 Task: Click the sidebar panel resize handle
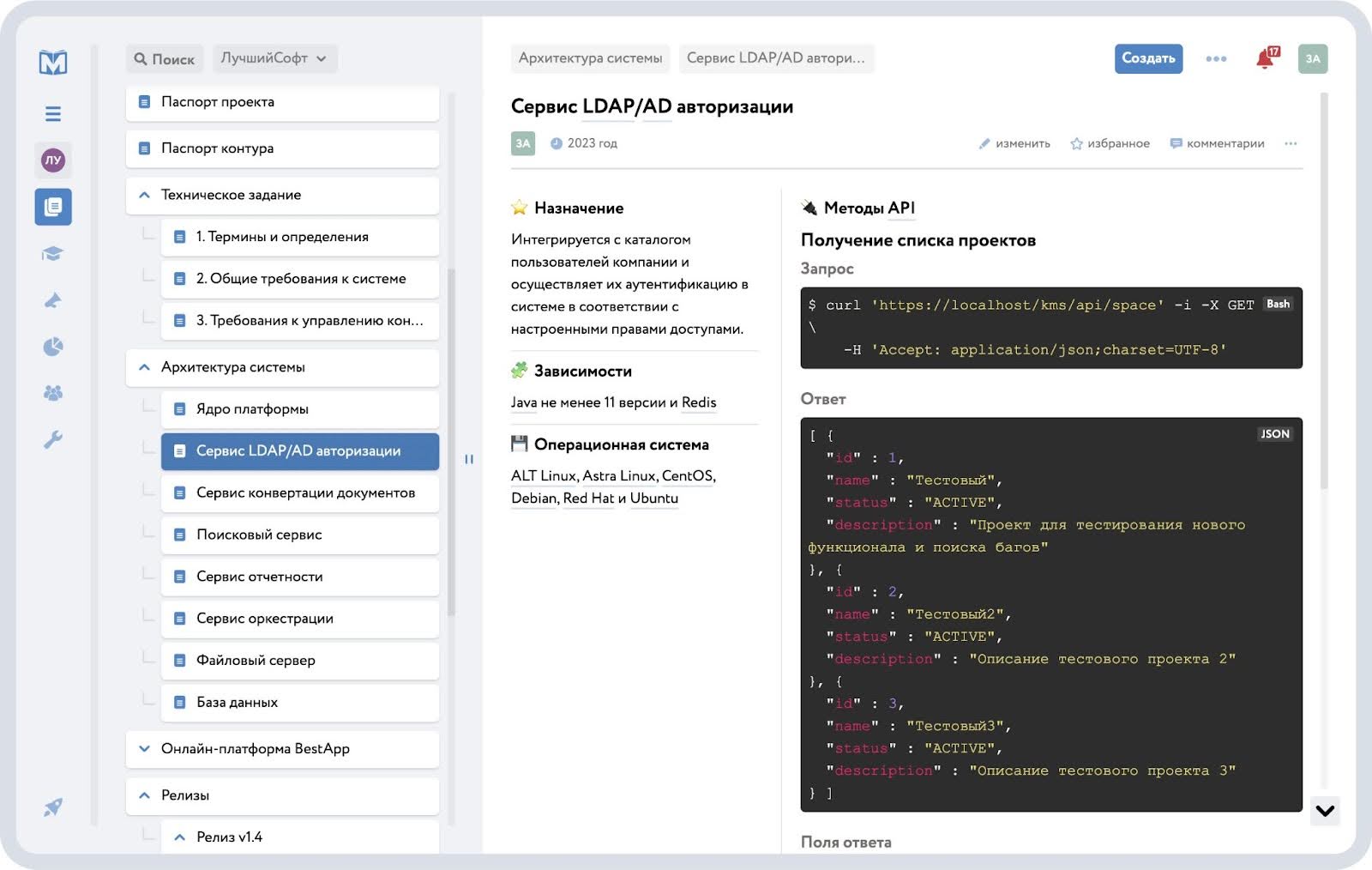coord(469,459)
